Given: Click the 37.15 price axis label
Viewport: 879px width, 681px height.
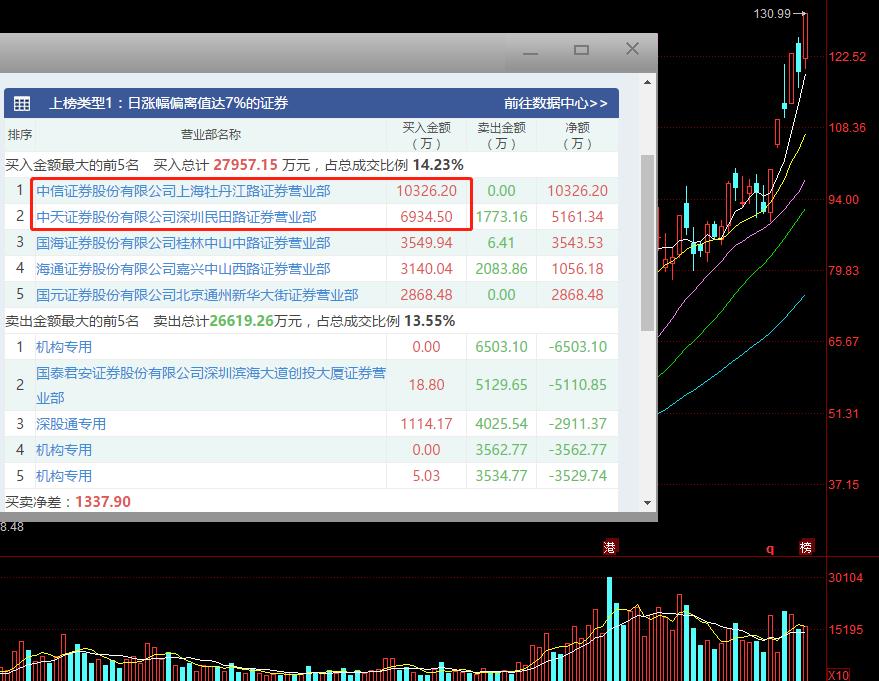Looking at the screenshot, I should (x=844, y=485).
